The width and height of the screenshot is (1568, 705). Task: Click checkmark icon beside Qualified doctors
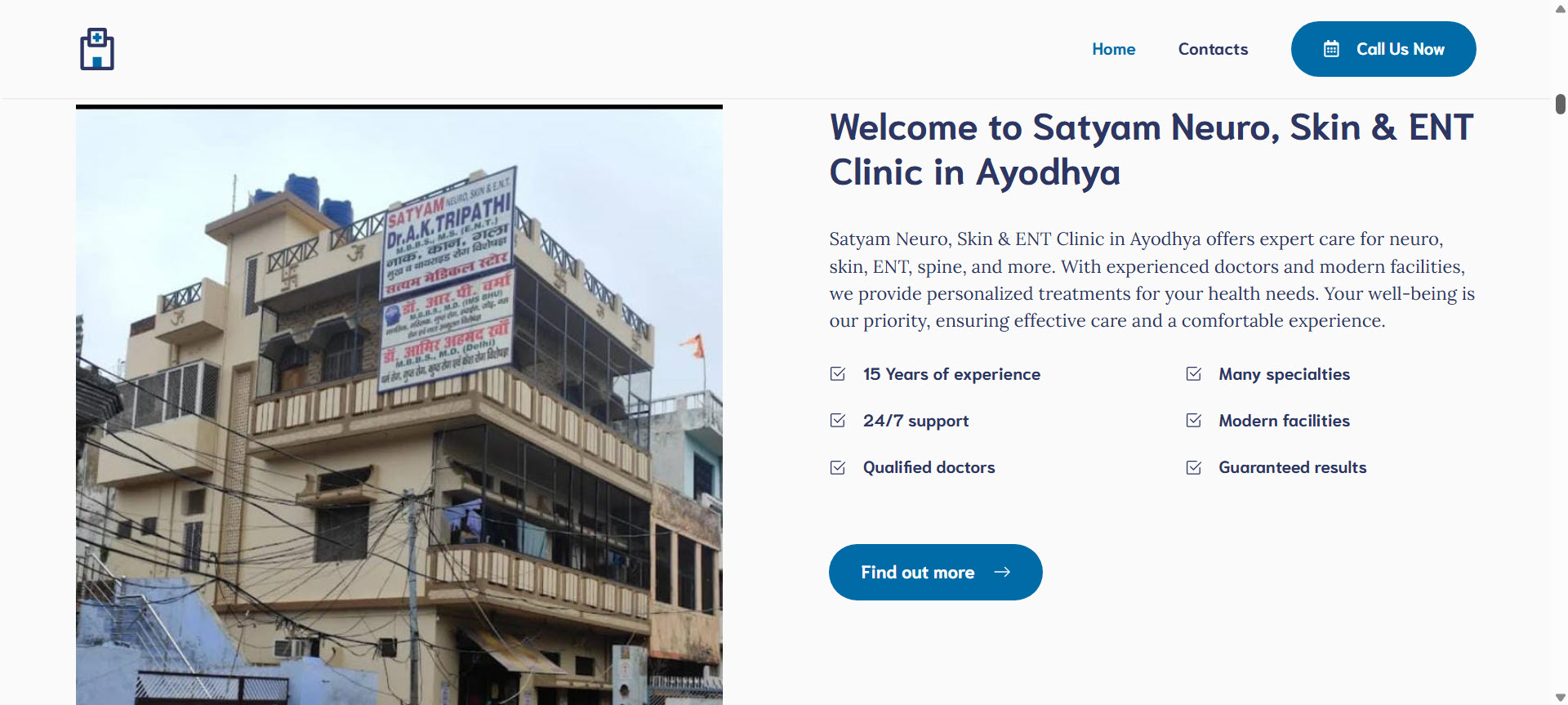click(x=838, y=467)
